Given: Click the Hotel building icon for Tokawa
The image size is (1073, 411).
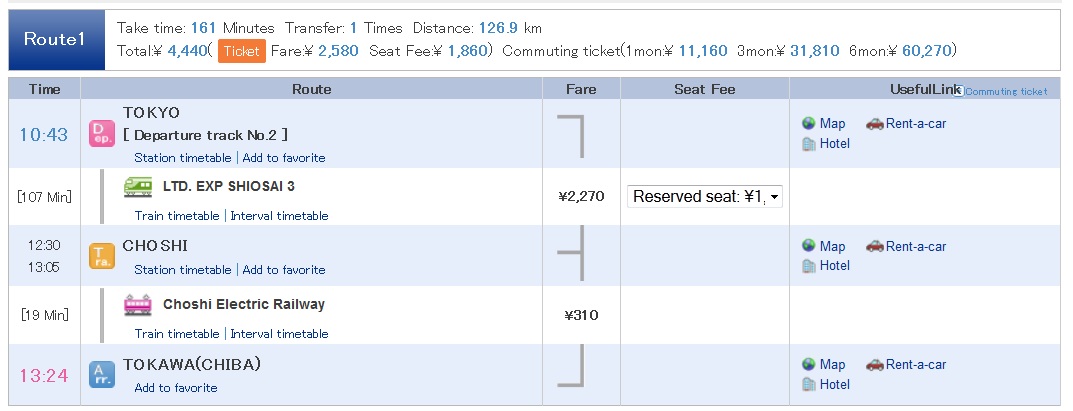Looking at the screenshot, I should pos(809,384).
